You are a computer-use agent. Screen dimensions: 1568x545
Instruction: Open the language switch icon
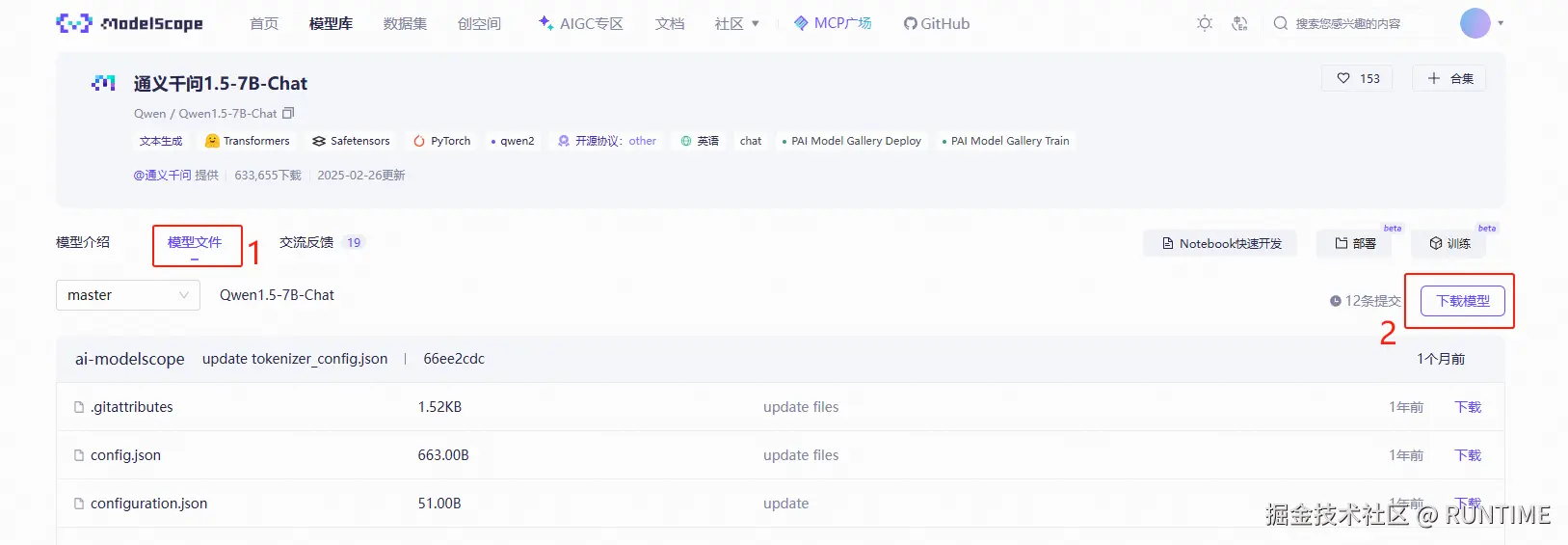click(1240, 23)
